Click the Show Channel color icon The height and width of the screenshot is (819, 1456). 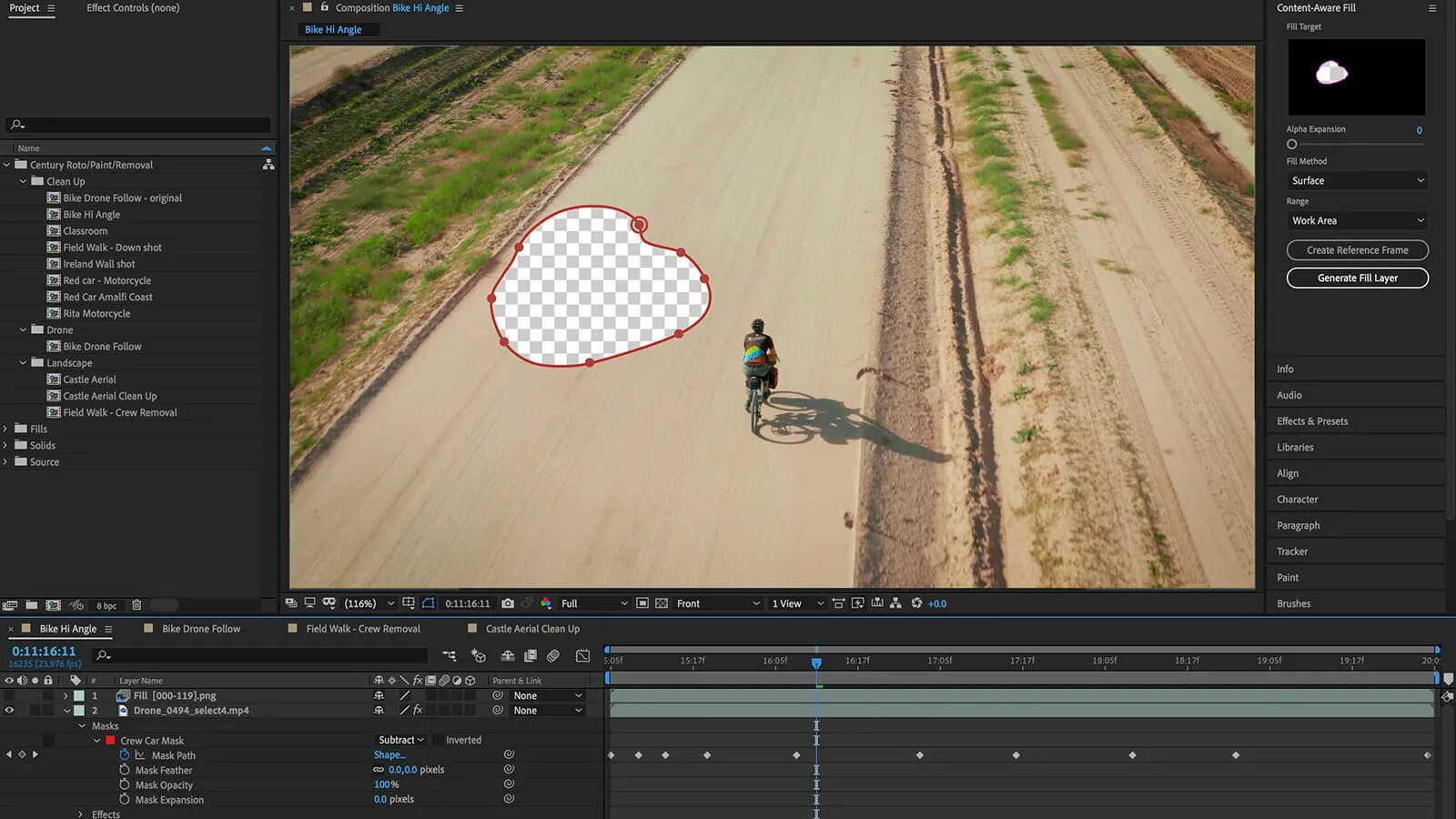pos(546,603)
